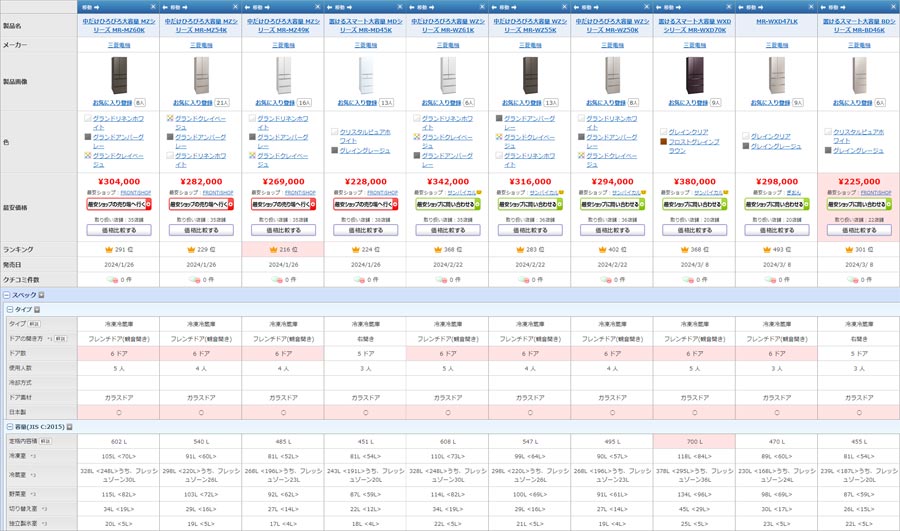Click the 日本製 row label
Screen dimensions: 900x531
(17, 412)
